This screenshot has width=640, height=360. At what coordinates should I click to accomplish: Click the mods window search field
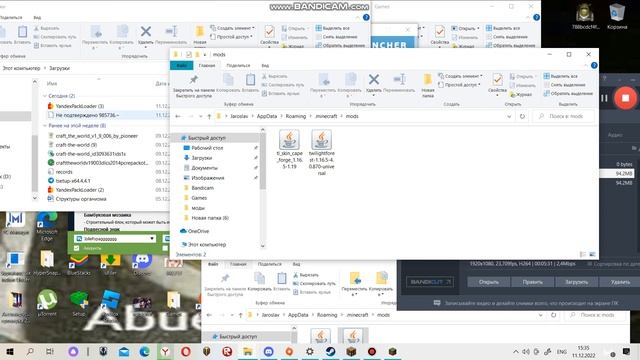pos(564,116)
